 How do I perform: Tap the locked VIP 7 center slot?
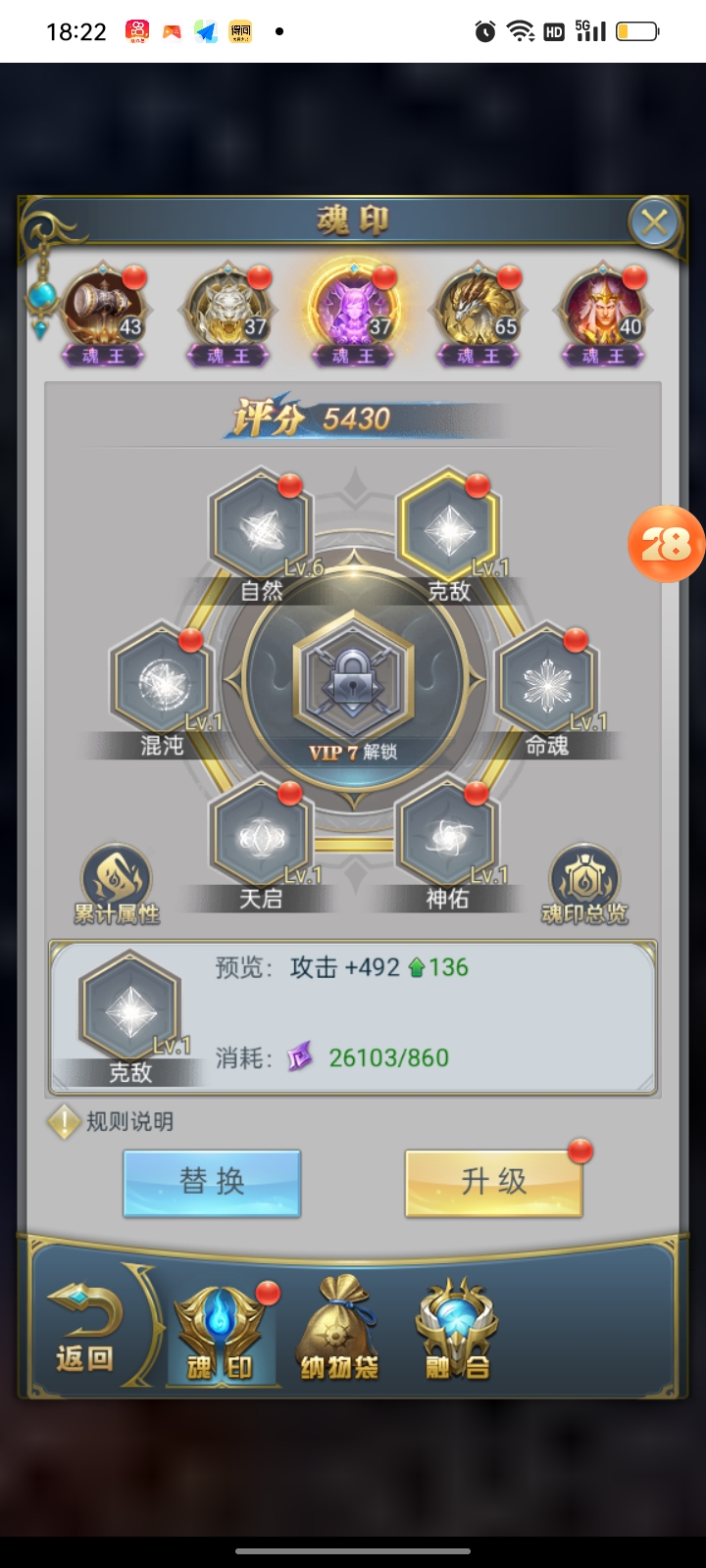pos(353,684)
